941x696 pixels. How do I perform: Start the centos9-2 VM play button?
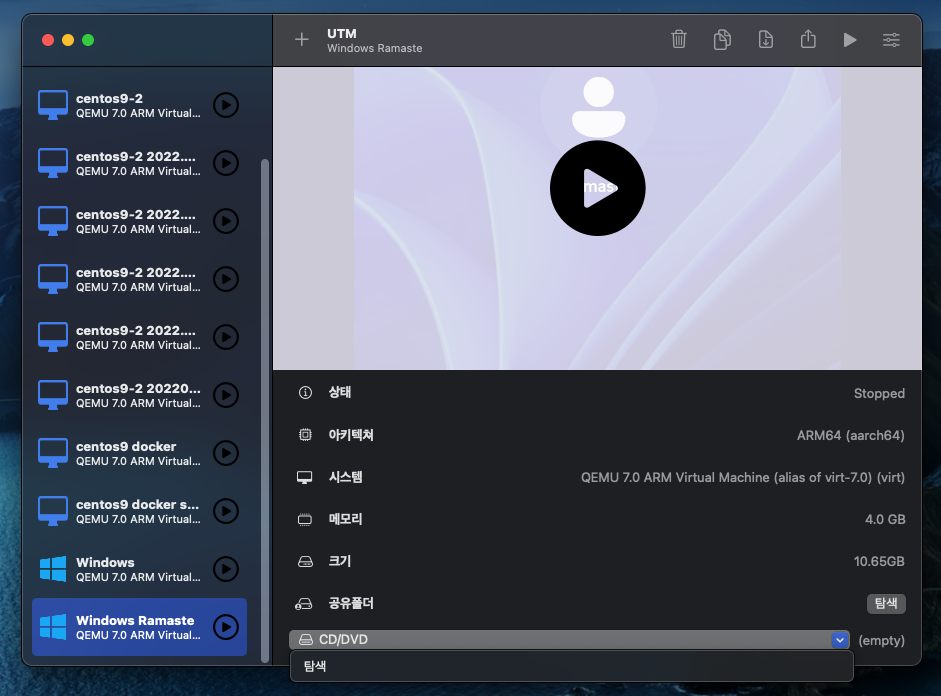(226, 105)
